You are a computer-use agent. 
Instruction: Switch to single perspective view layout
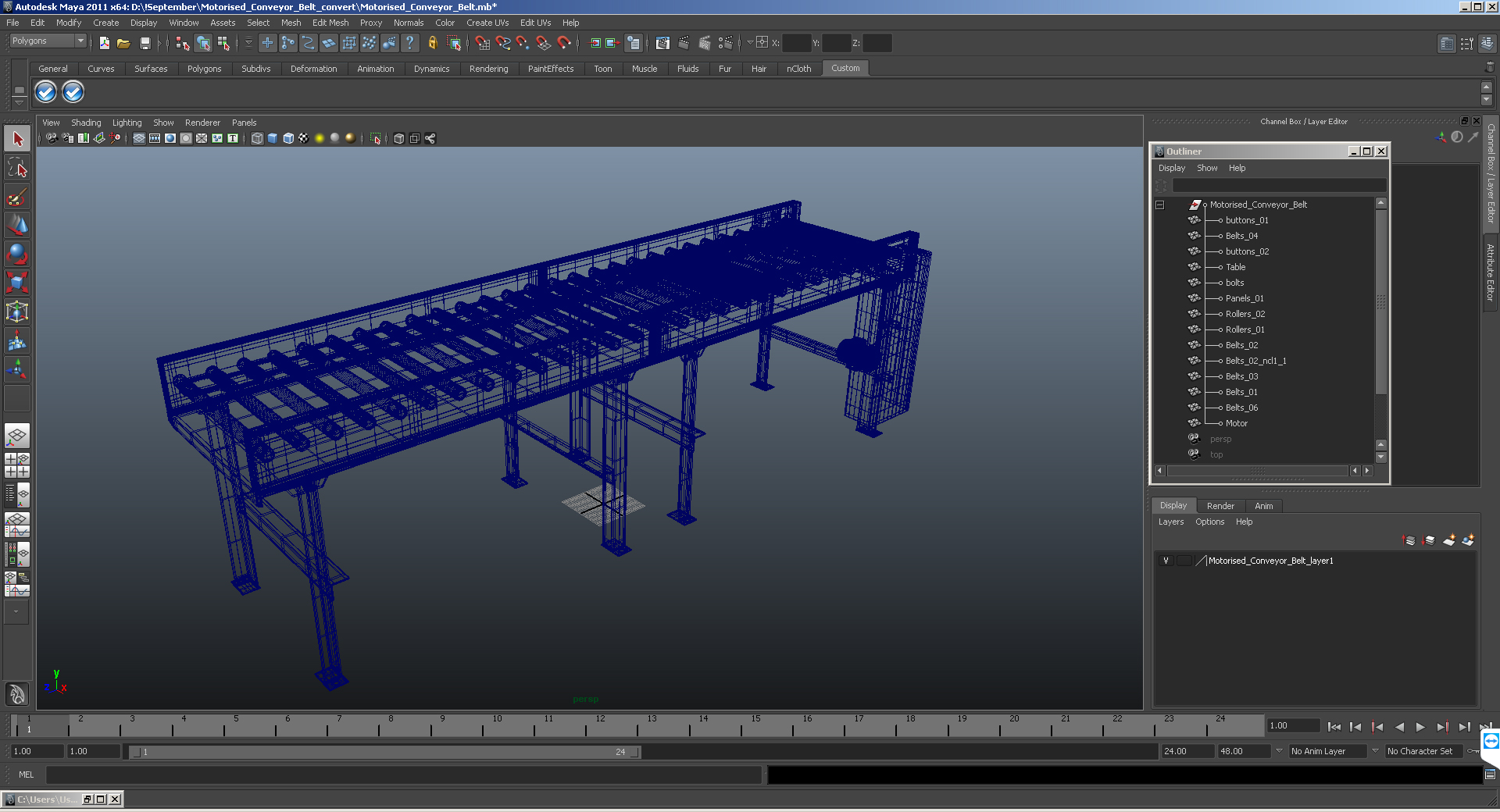pos(17,436)
